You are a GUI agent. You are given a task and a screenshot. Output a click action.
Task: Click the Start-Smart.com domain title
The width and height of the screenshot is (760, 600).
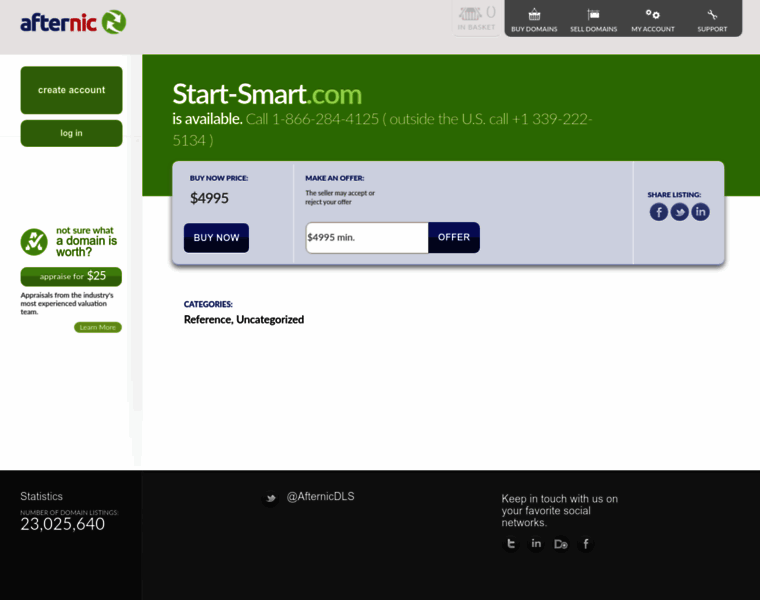(267, 94)
